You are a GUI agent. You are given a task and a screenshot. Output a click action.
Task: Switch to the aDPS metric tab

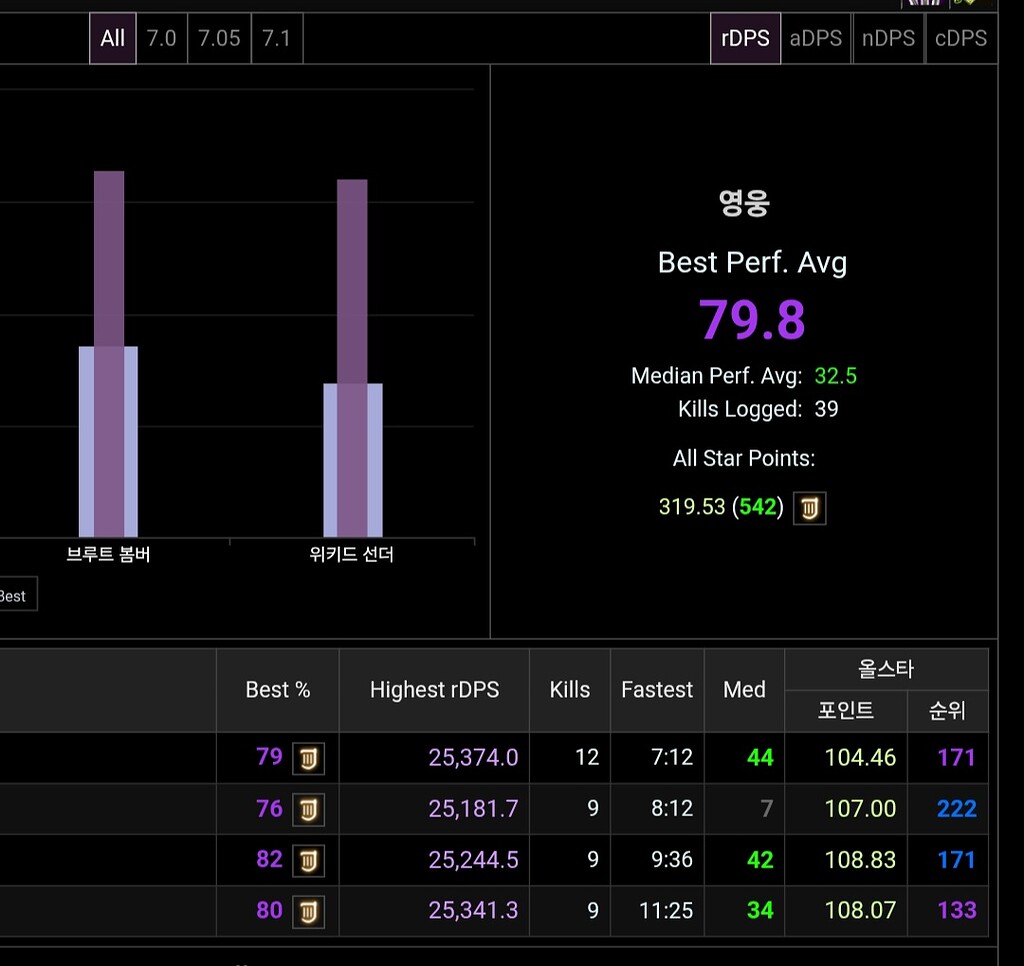[816, 39]
